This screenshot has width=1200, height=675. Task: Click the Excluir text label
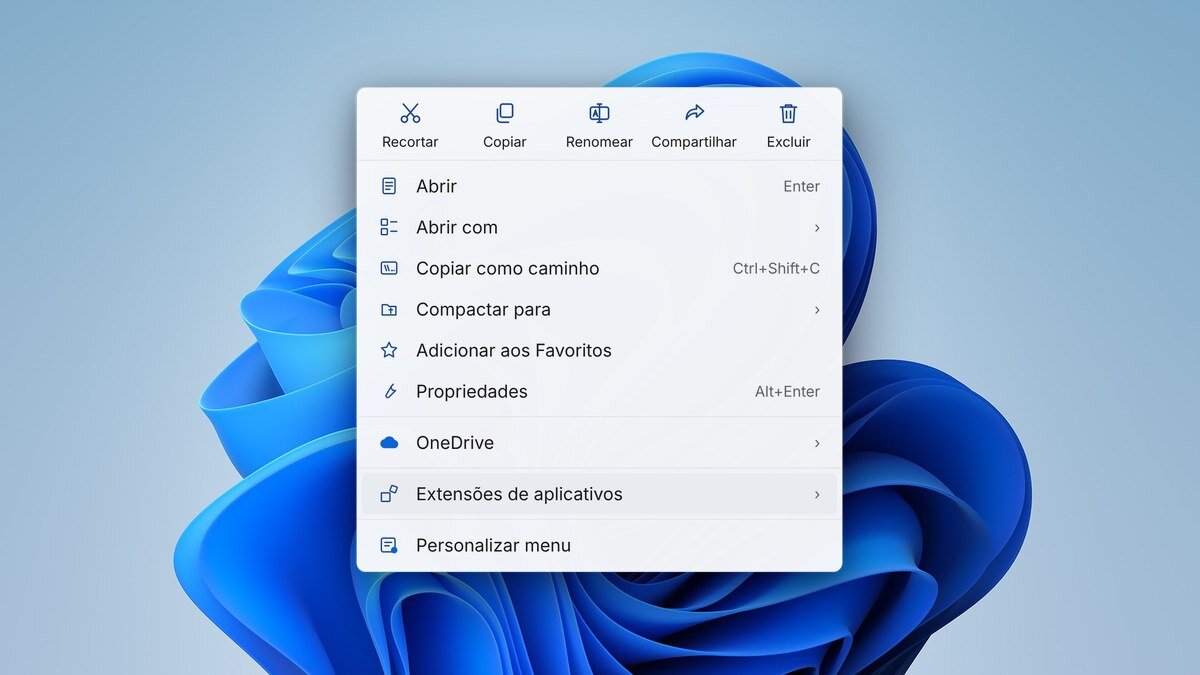(x=789, y=142)
